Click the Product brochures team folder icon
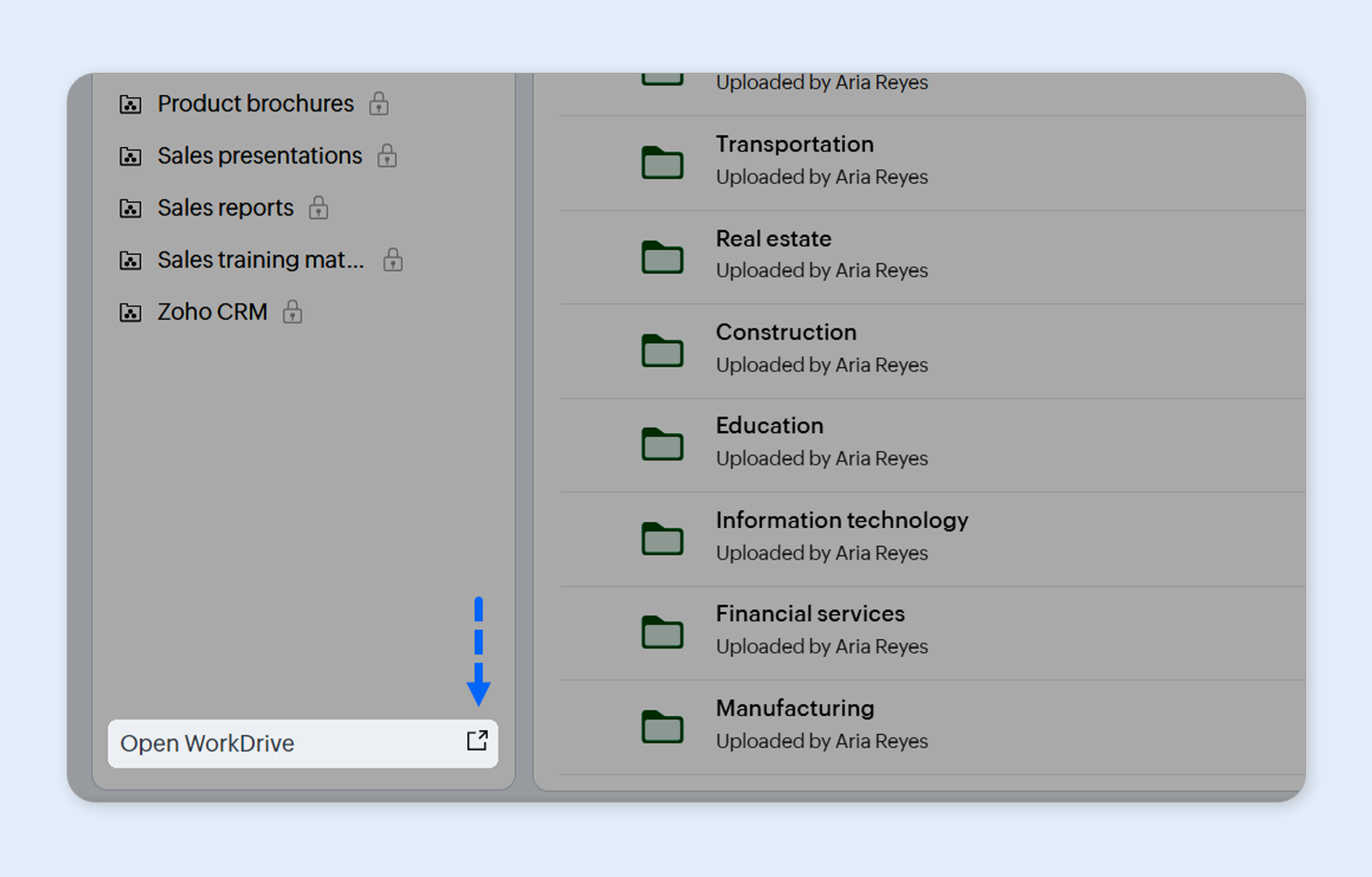The image size is (1372, 877). coord(130,104)
